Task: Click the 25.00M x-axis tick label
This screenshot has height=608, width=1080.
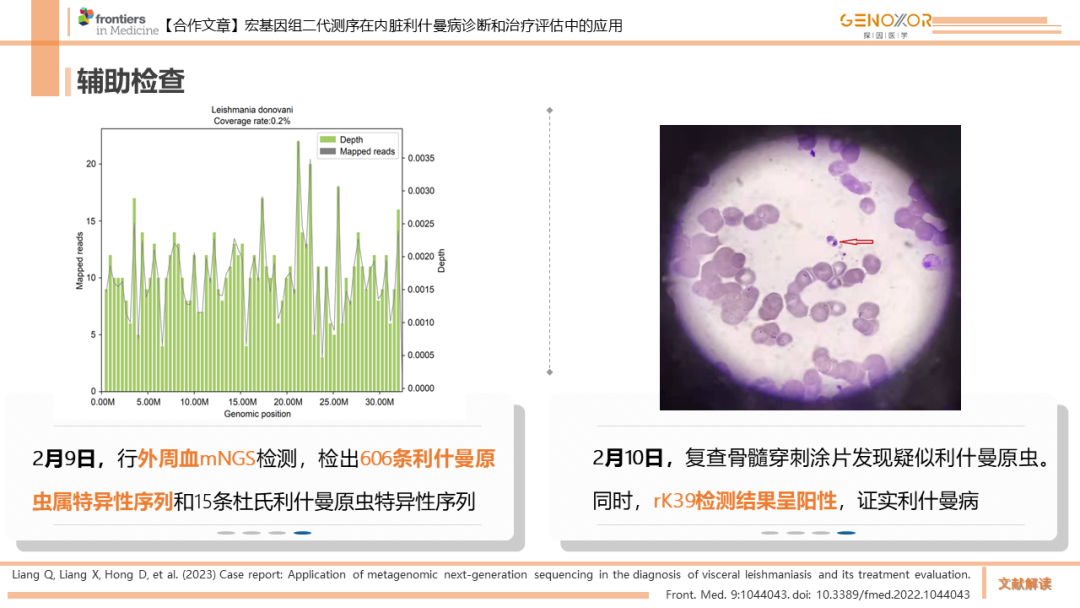Action: [333, 402]
